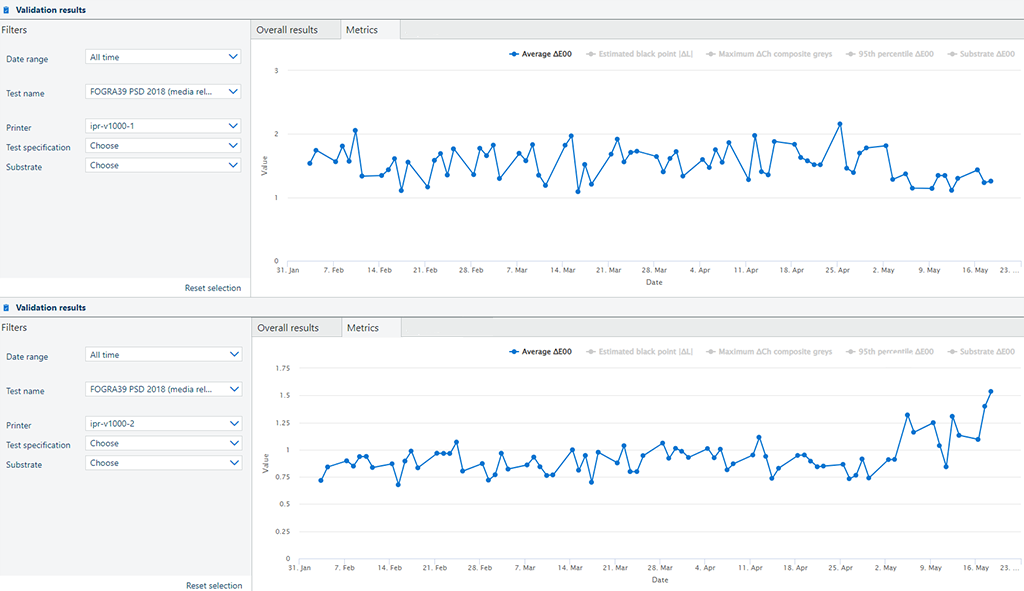Viewport: 1024px width, 591px height.
Task: Click the highest data point in ipr-v1000-2 chart
Action: click(991, 391)
